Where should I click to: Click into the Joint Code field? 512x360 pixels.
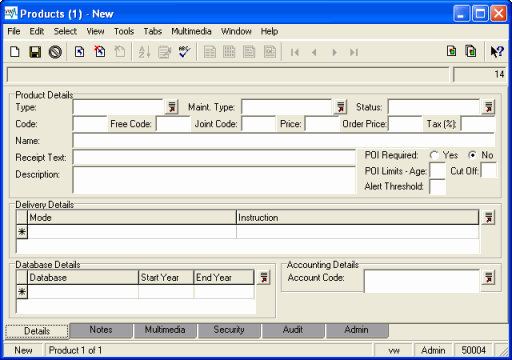259,124
